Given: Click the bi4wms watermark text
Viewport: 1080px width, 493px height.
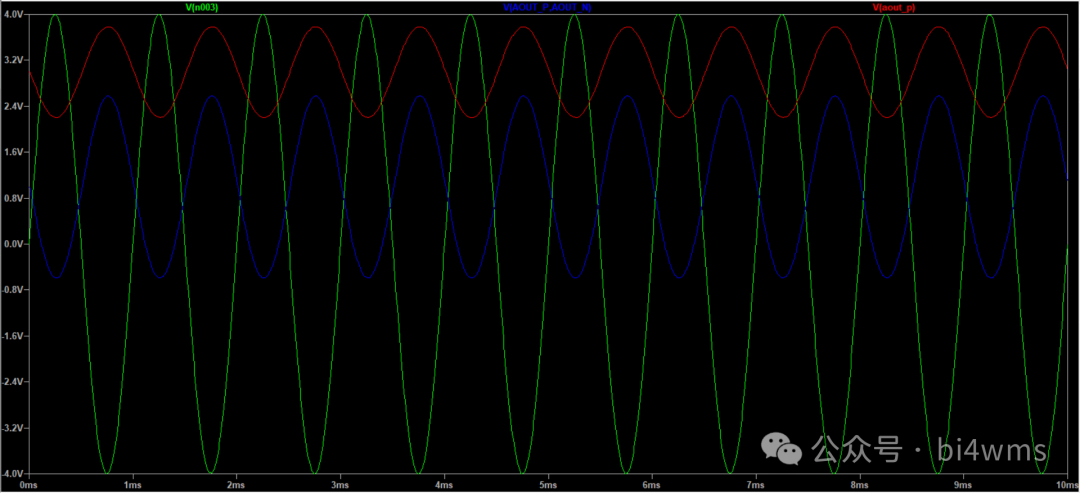Looking at the screenshot, I should (x=992, y=450).
